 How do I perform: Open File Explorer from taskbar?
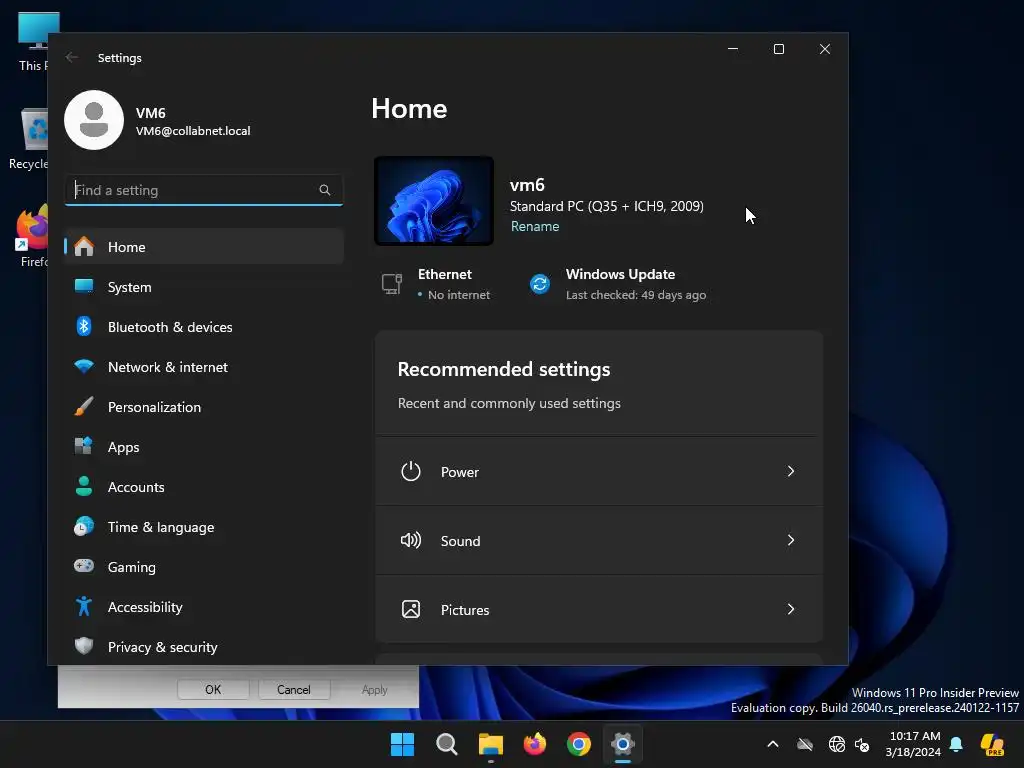point(491,744)
